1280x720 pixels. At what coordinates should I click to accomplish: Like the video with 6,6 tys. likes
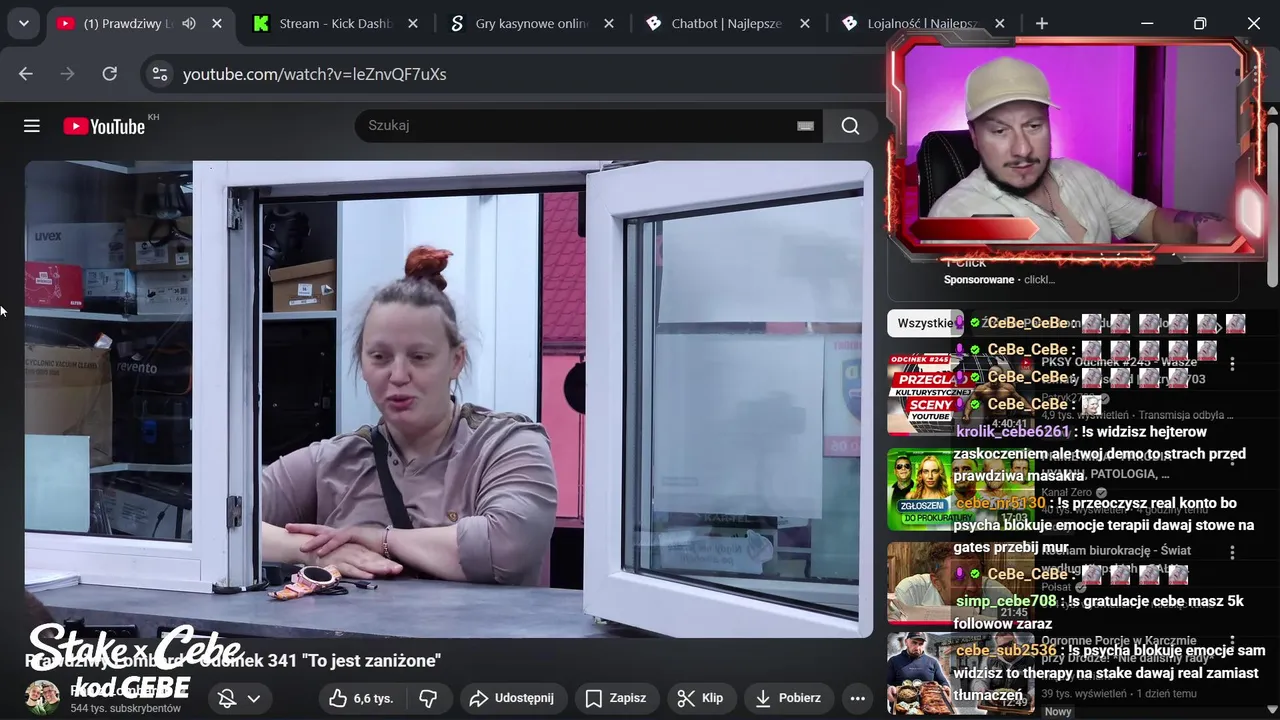362,698
